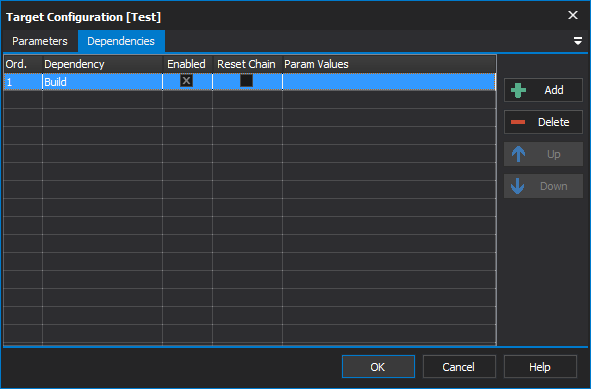The width and height of the screenshot is (591, 389).
Task: Click the Delete dependency button
Action: coord(543,122)
